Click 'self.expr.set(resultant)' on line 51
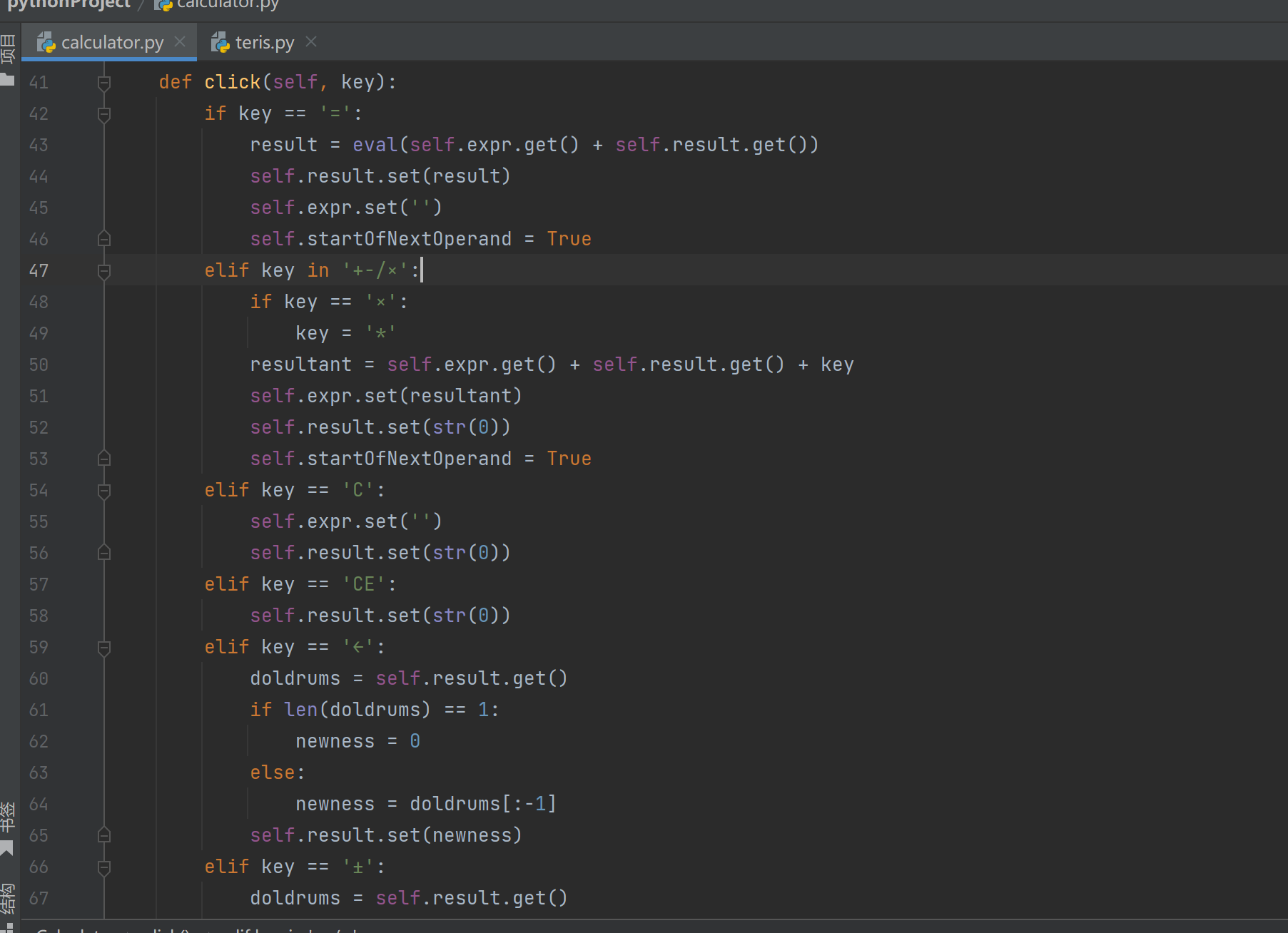Image resolution: width=1288 pixels, height=933 pixels. (386, 396)
